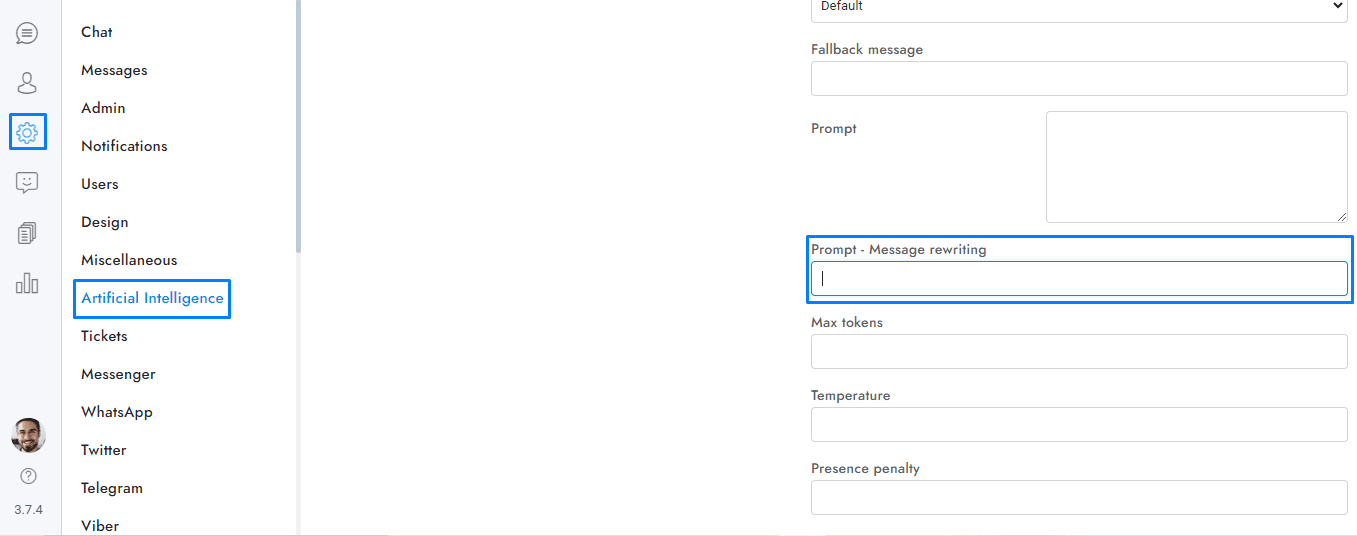
Task: Open the Tickets settings section
Action: [104, 336]
